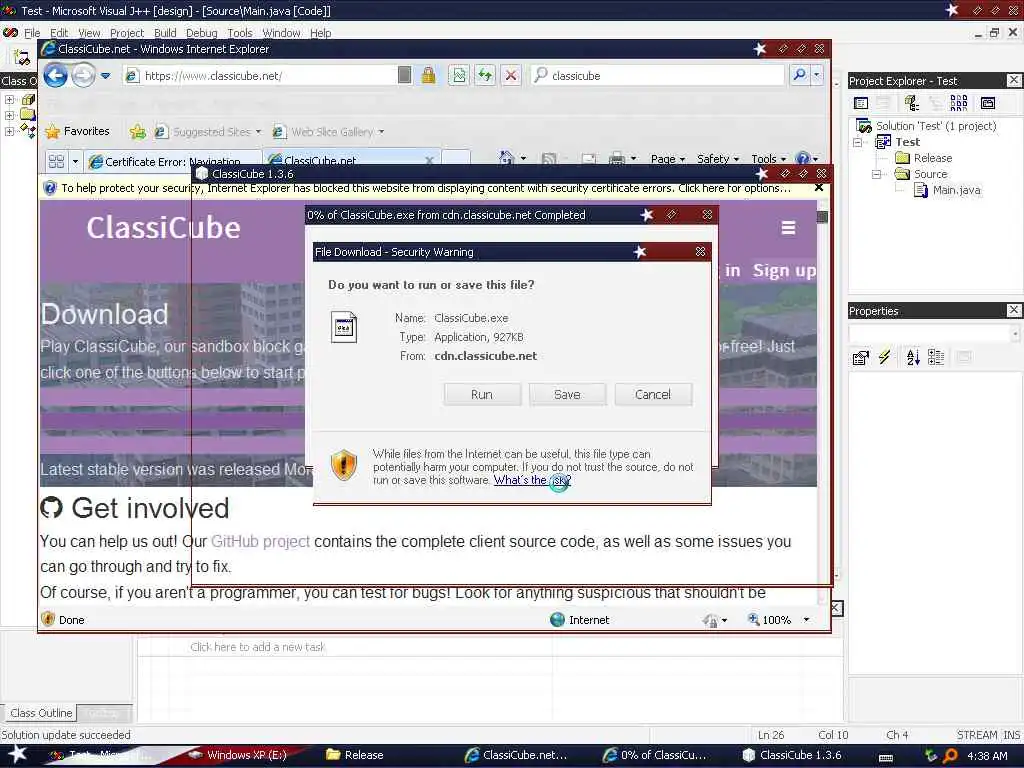1024x768 pixels.
Task: Open a new blank IE tab
Action: coord(456,159)
